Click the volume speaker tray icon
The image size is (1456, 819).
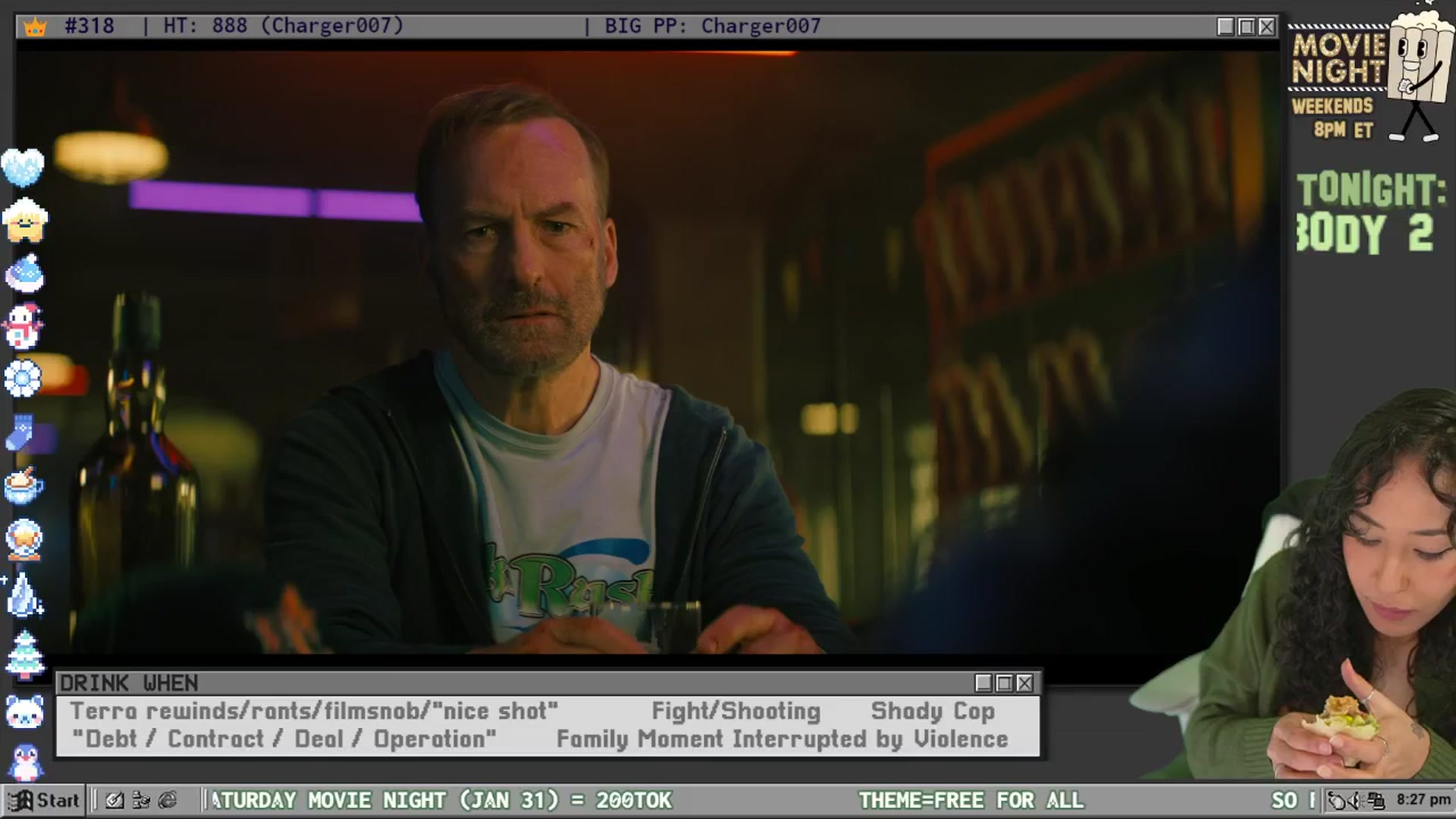1356,801
